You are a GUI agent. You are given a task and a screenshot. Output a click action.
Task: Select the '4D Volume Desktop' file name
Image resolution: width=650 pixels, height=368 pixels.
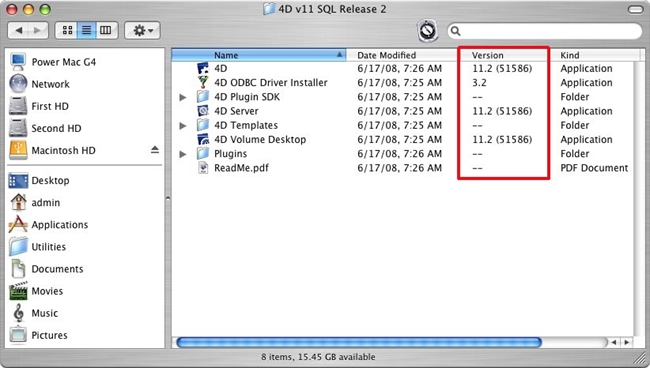(x=260, y=140)
